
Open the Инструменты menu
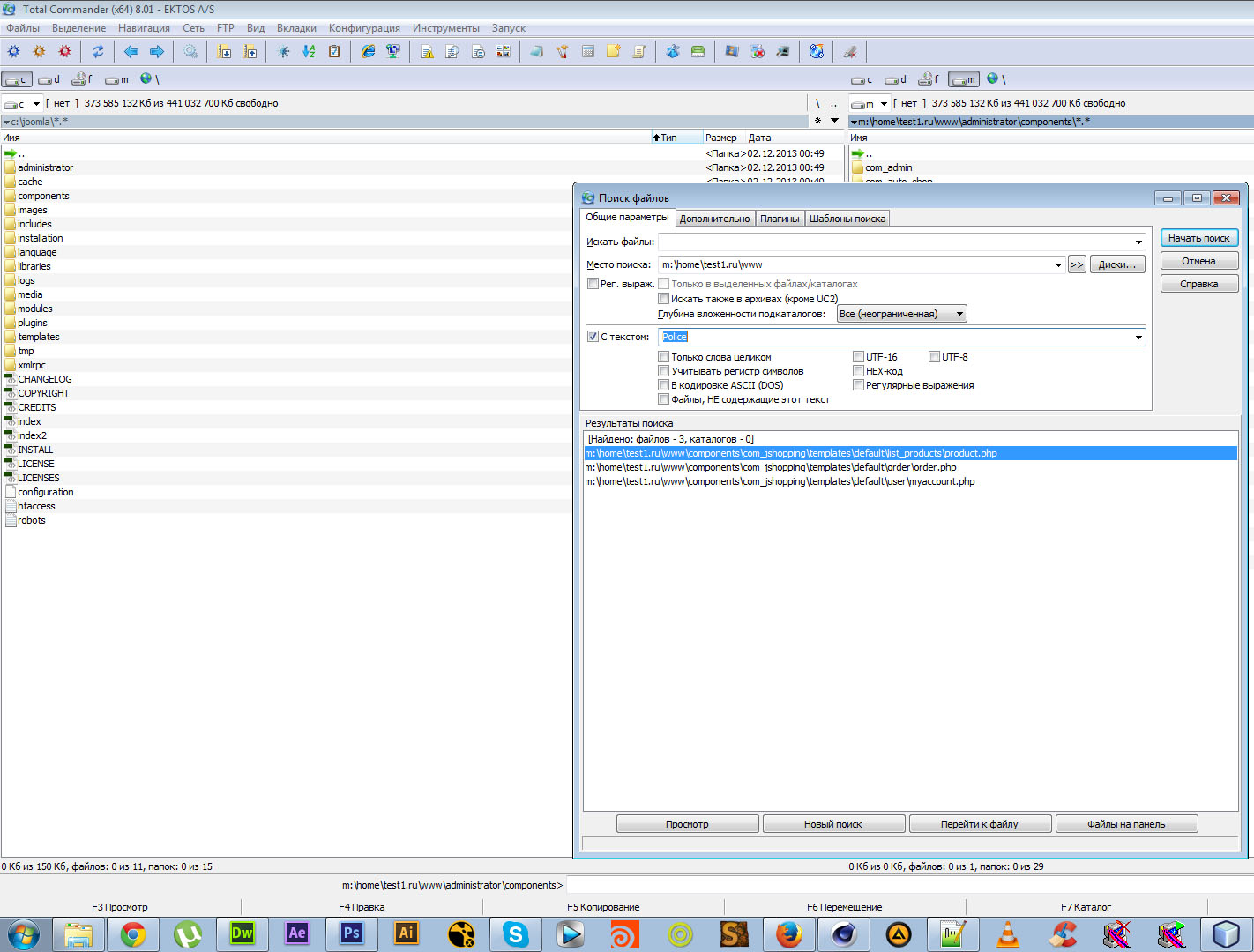pos(446,28)
